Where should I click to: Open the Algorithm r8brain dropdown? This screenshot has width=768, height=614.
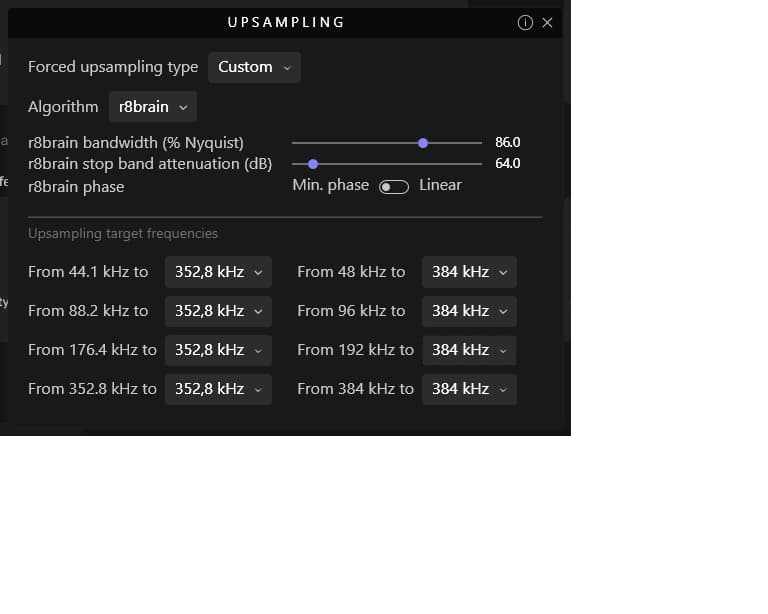(x=152, y=107)
